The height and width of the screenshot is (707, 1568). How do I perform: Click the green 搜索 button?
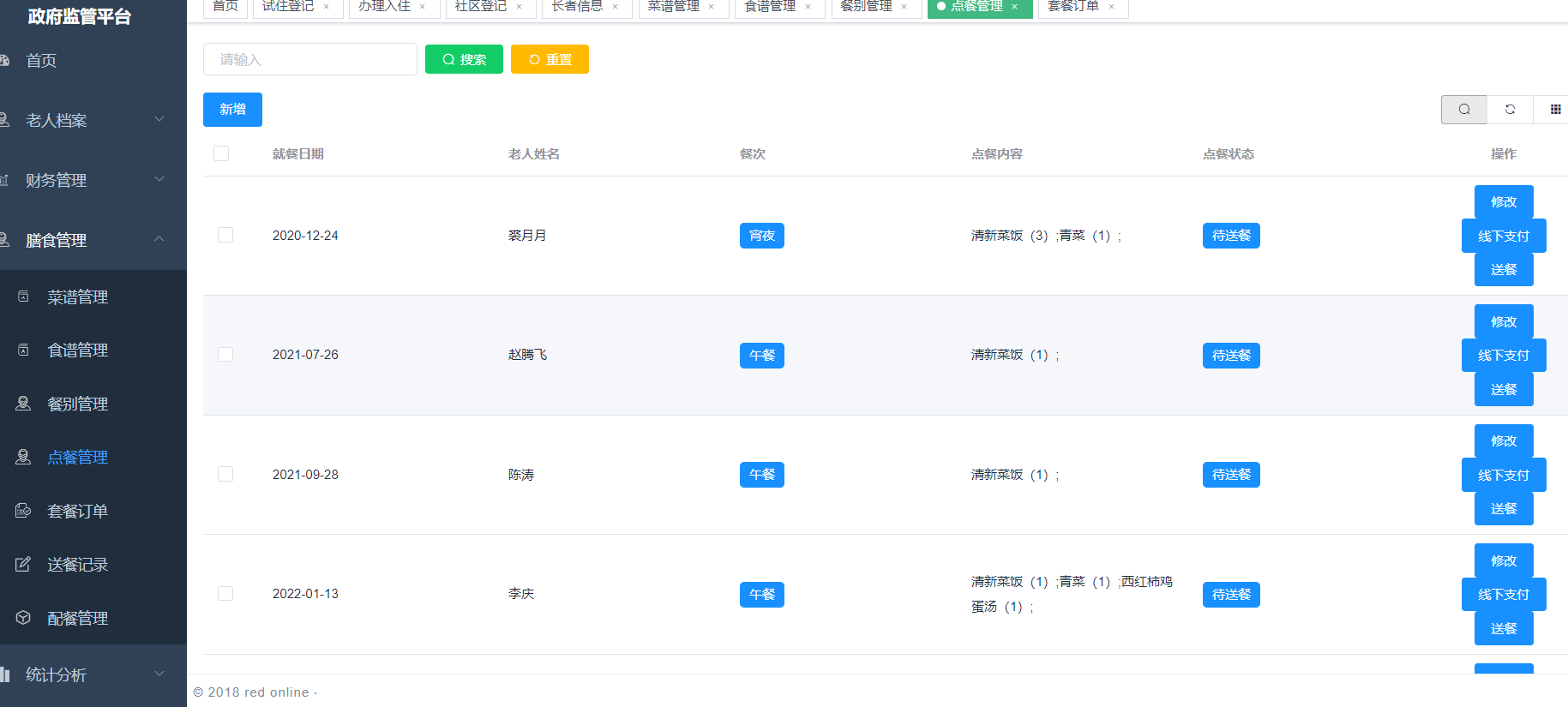click(x=464, y=59)
